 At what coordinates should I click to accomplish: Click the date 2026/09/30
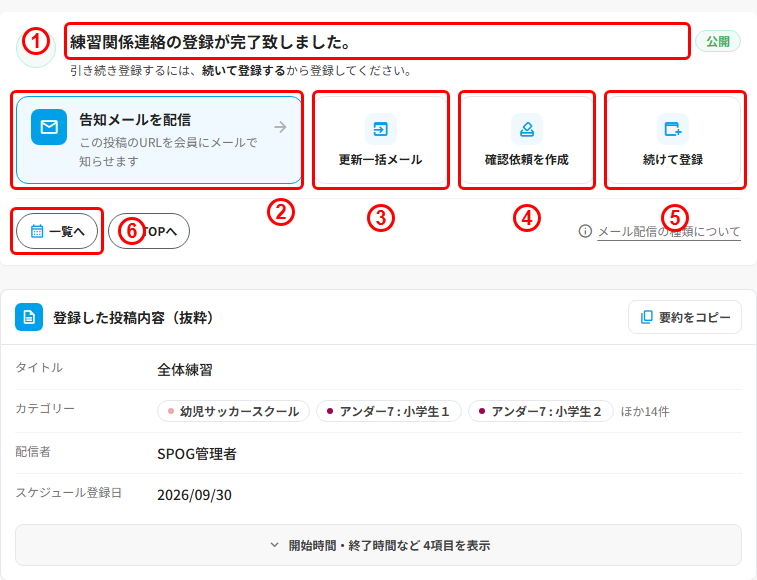[x=195, y=495]
